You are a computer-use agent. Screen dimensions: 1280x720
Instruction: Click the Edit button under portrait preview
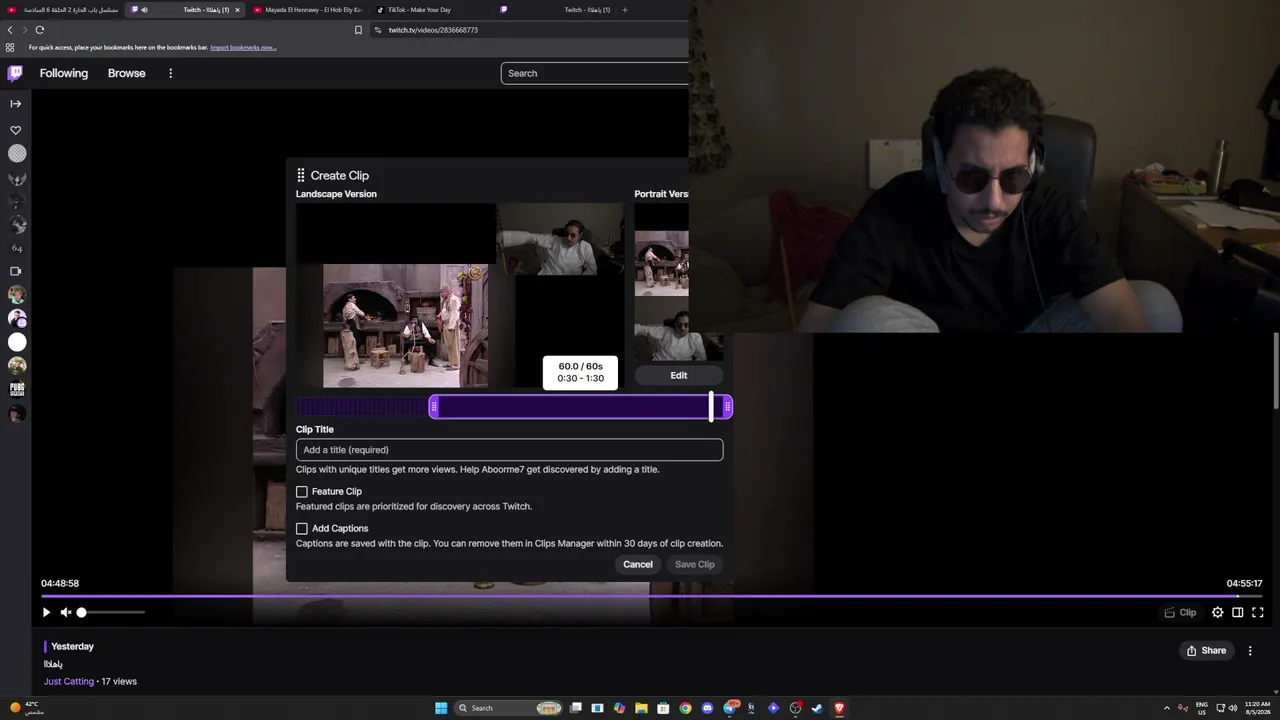pos(679,375)
